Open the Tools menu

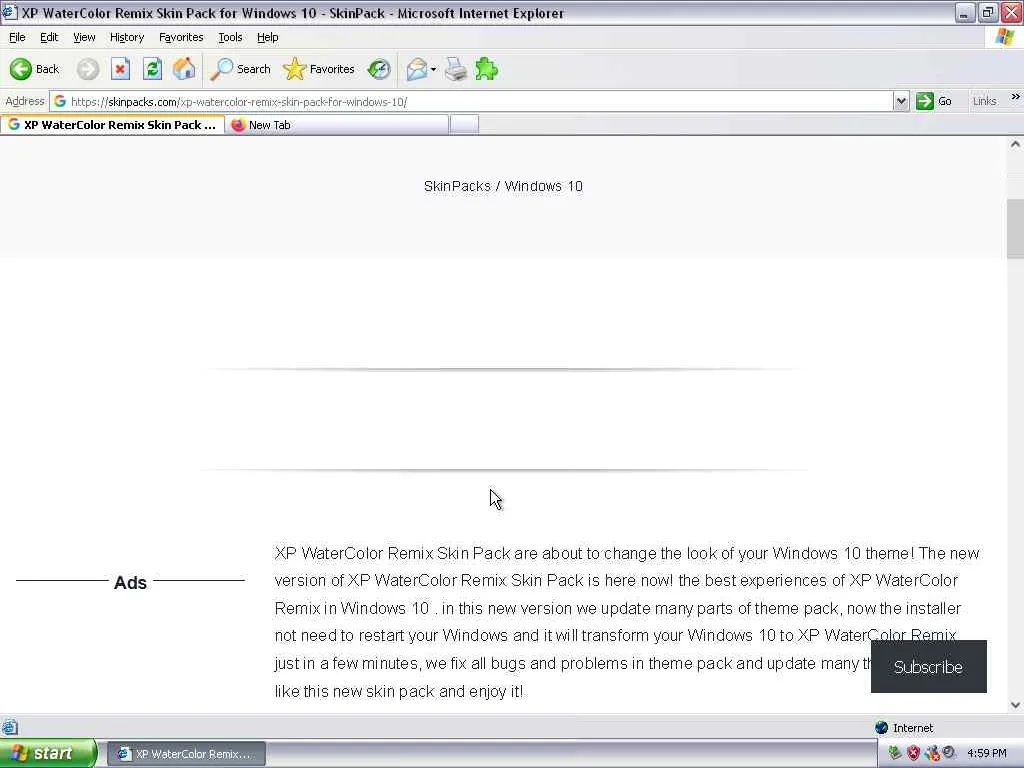(x=230, y=37)
